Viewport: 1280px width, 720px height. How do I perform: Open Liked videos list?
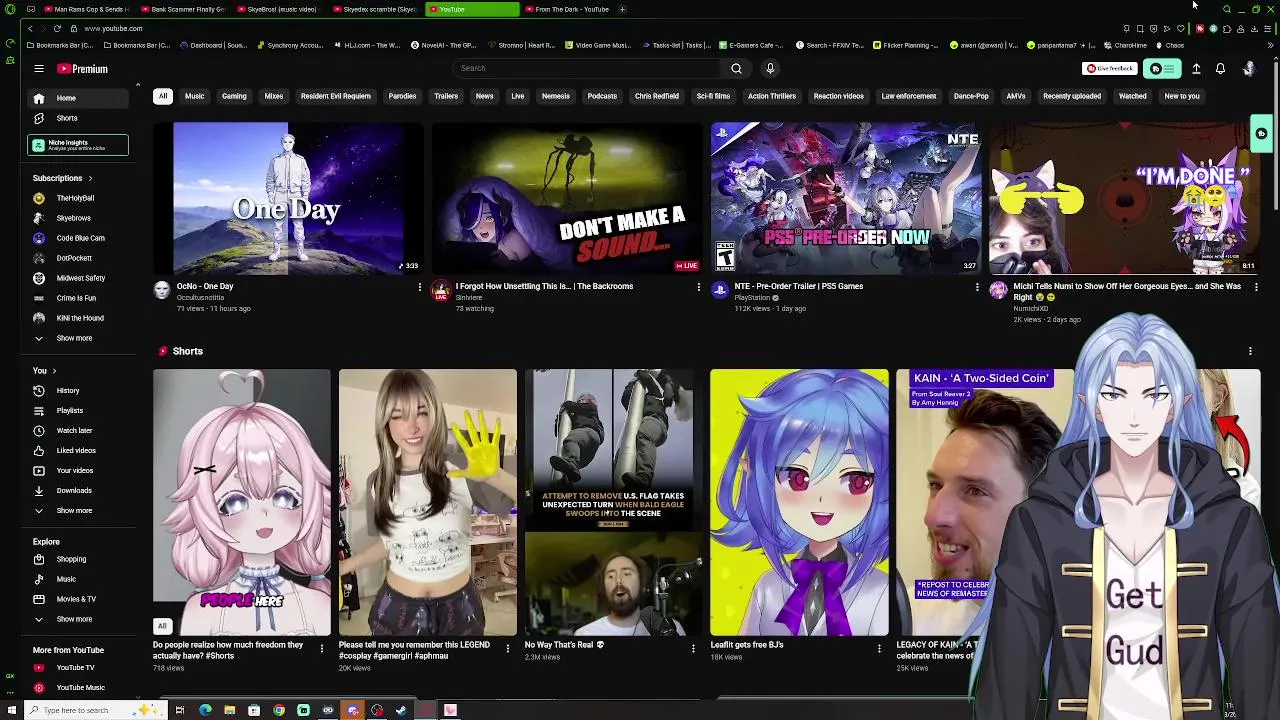coord(78,450)
